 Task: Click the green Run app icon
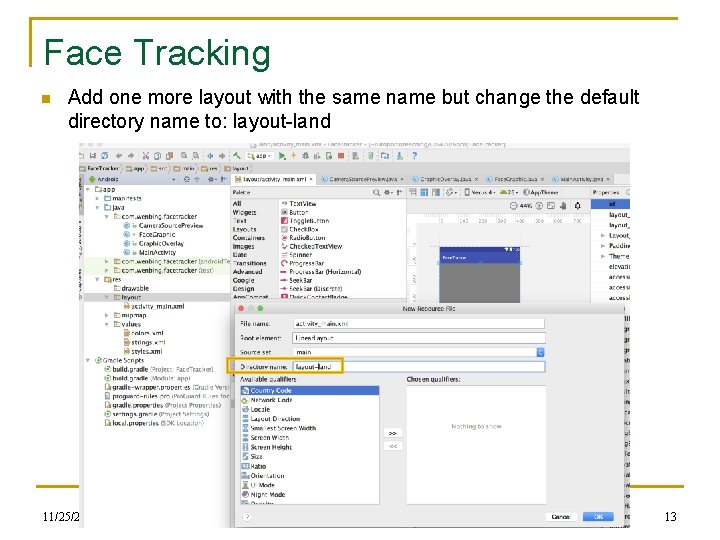(282, 156)
